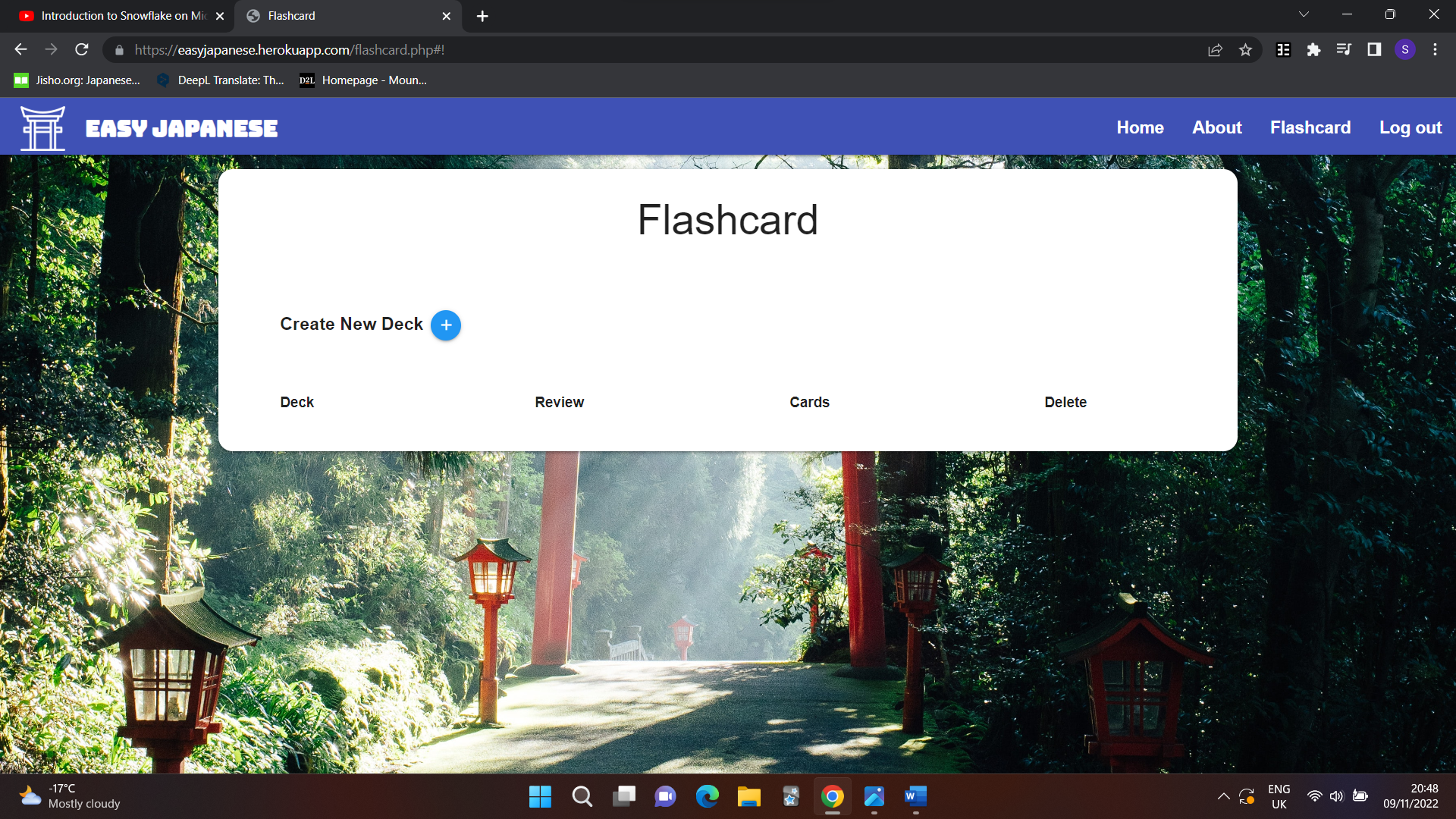Open the Home navigation link
1456x819 pixels.
pos(1140,127)
